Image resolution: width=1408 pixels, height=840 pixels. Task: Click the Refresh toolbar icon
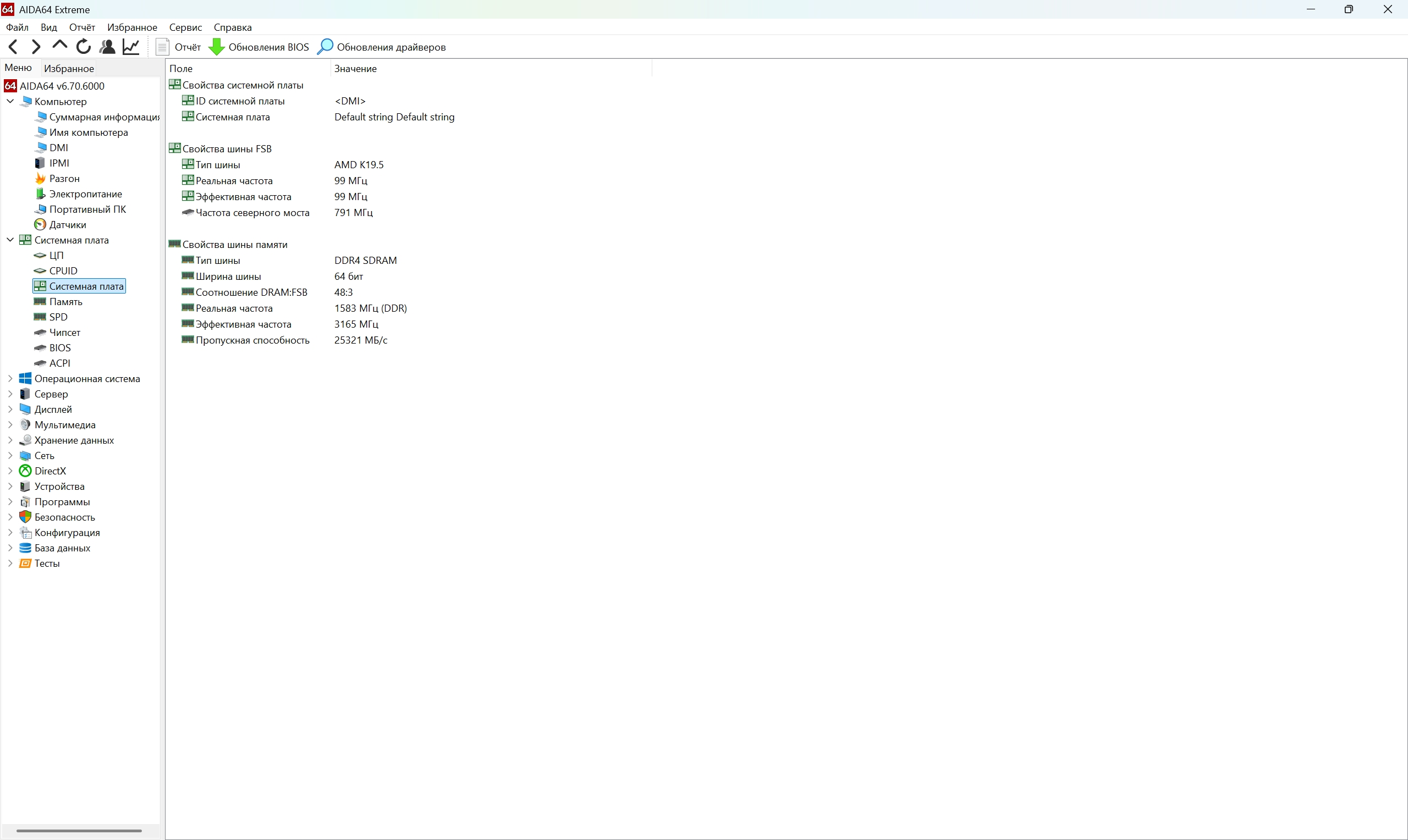point(83,46)
